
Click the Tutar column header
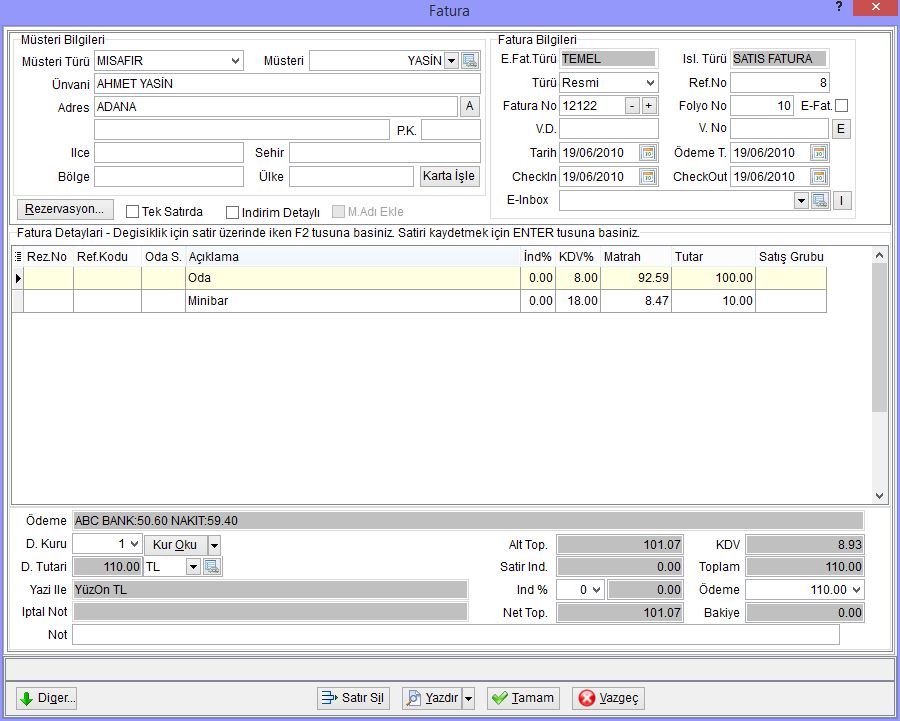(x=713, y=257)
